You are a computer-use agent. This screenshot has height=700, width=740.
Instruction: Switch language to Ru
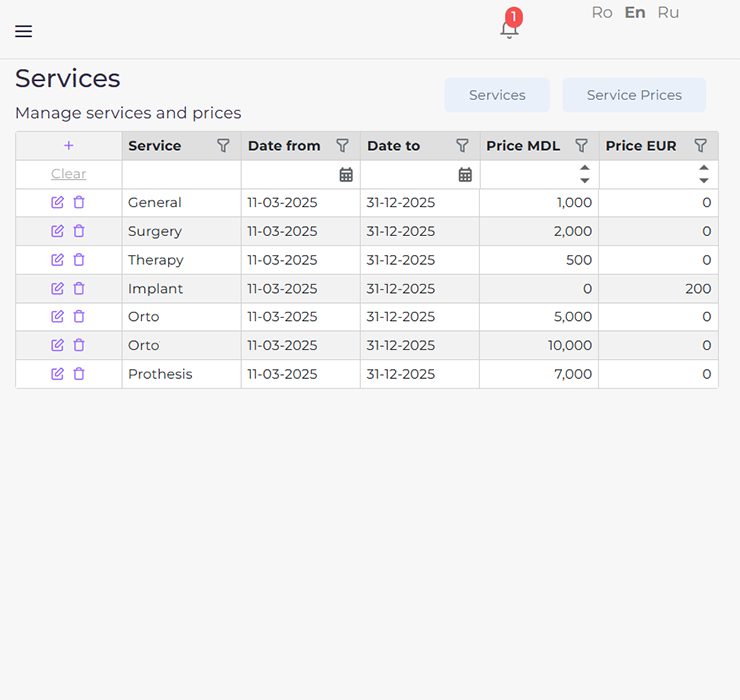pyautogui.click(x=668, y=13)
